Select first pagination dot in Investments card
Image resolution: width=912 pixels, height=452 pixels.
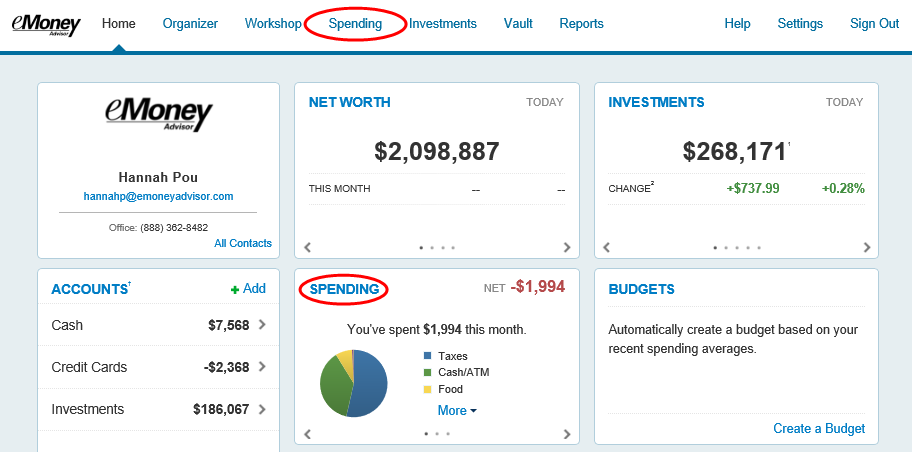pos(715,247)
